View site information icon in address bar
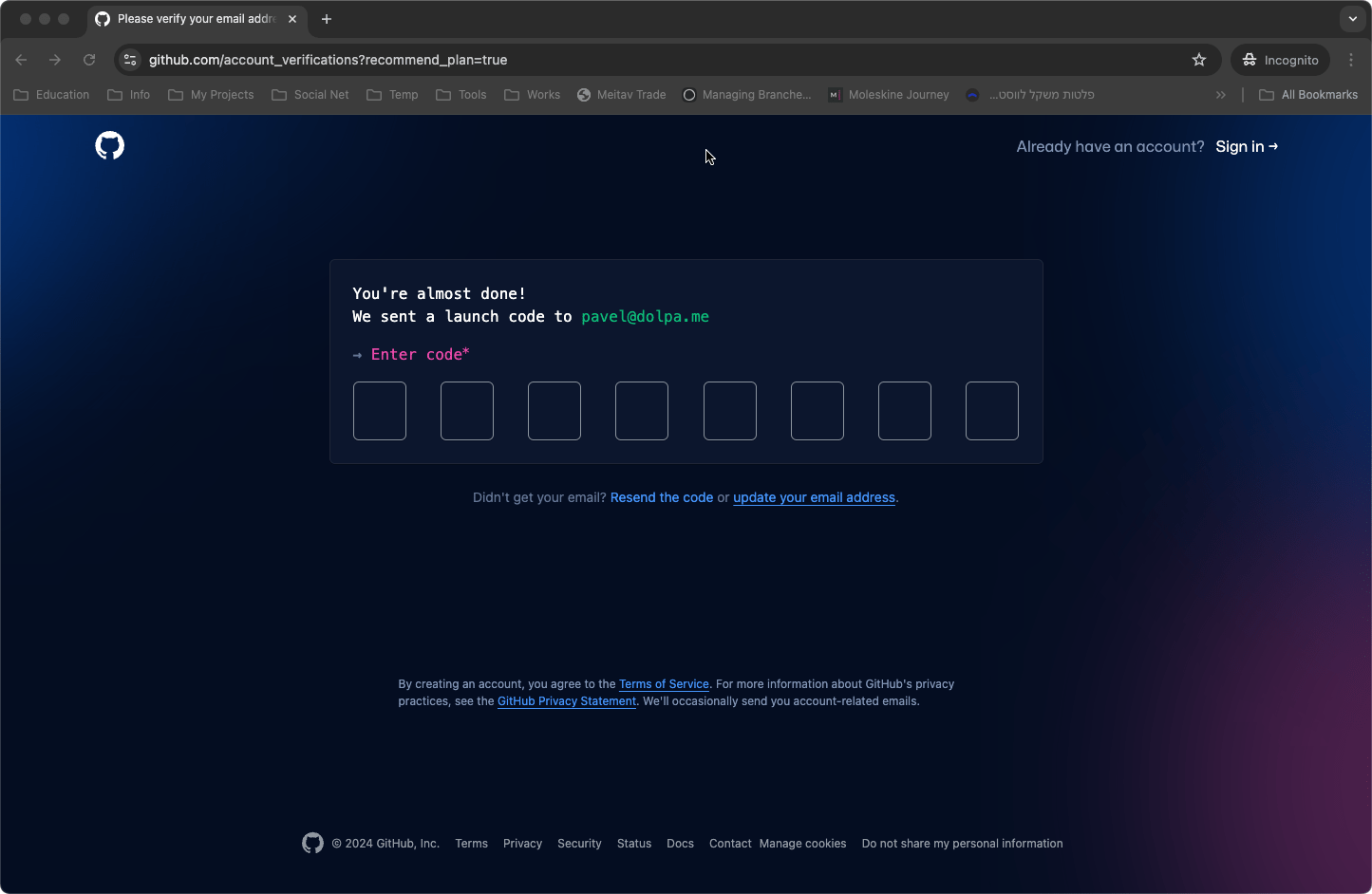This screenshot has width=1372, height=894. pos(131,60)
